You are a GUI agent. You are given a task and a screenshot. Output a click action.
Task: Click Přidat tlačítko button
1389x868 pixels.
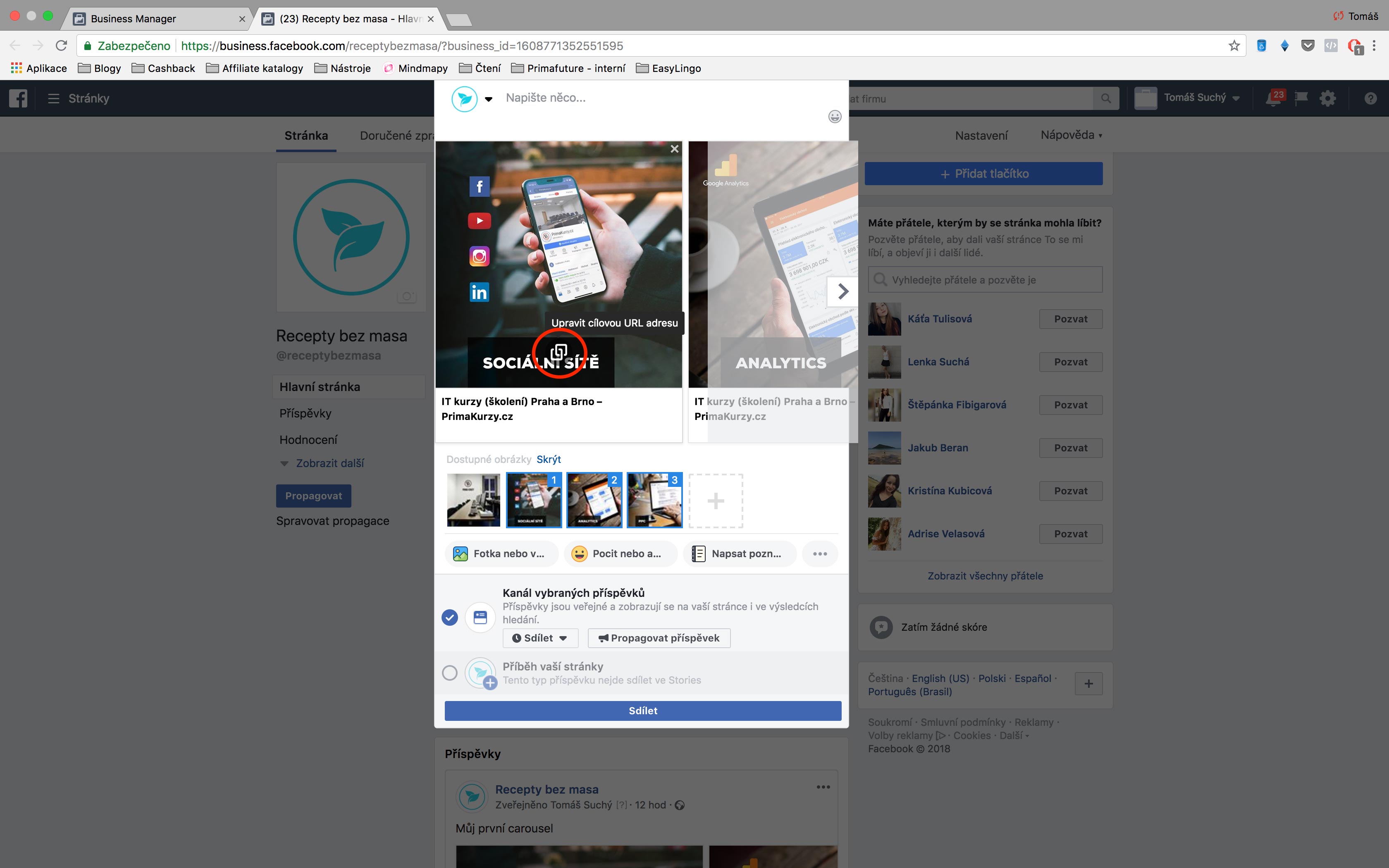[x=983, y=173]
